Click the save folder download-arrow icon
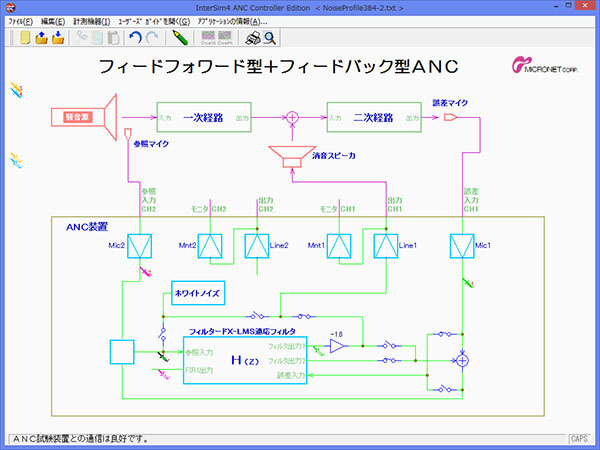Viewport: 600px width, 450px height. coord(58,38)
